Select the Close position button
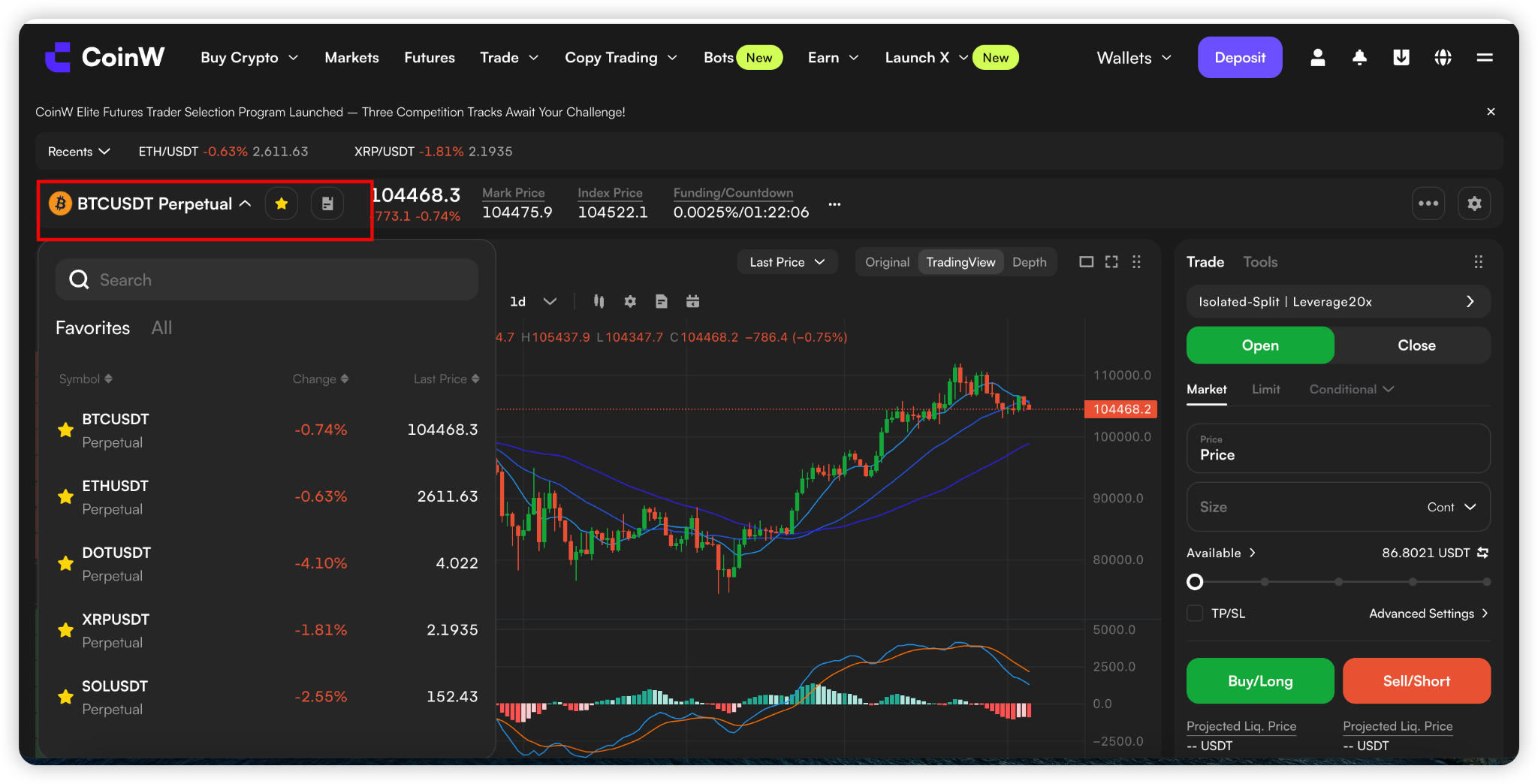 pyautogui.click(x=1416, y=345)
